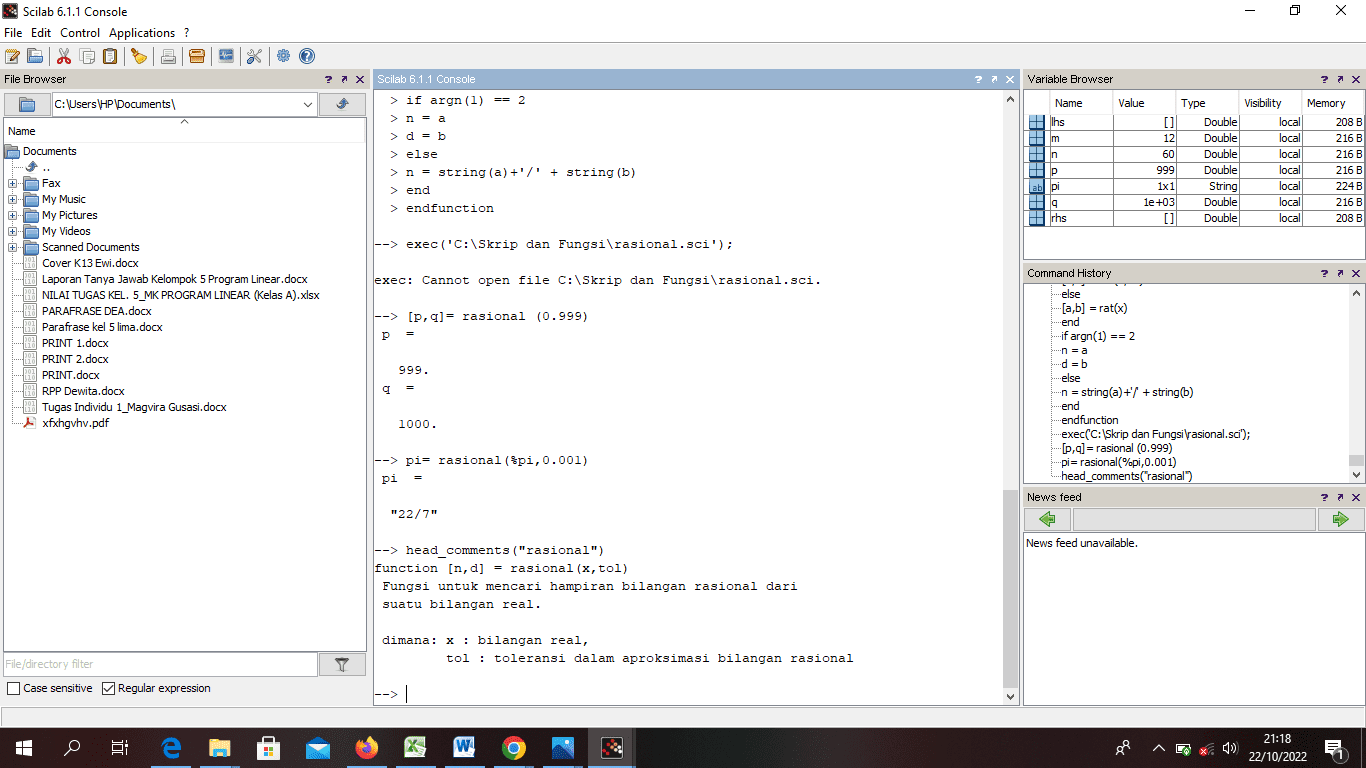The image size is (1366, 768).
Task: Click the Print toolbar icon
Action: (x=168, y=56)
